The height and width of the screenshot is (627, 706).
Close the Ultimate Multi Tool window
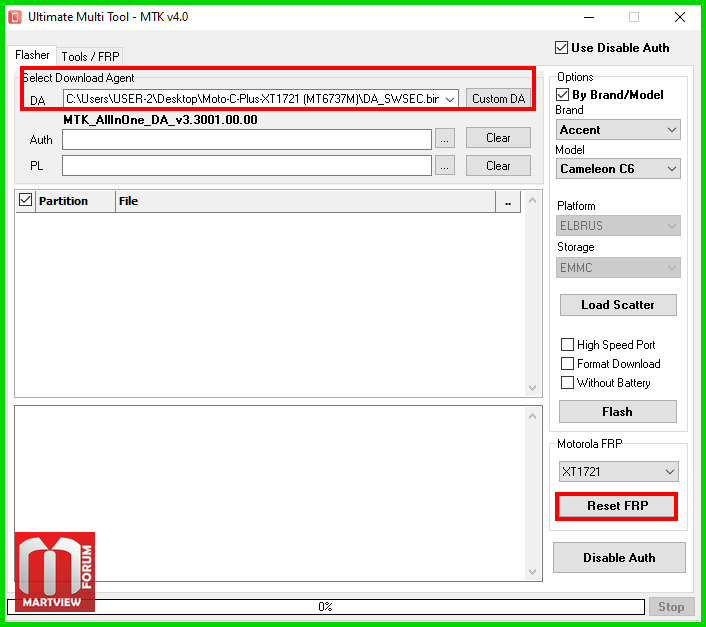tap(680, 17)
